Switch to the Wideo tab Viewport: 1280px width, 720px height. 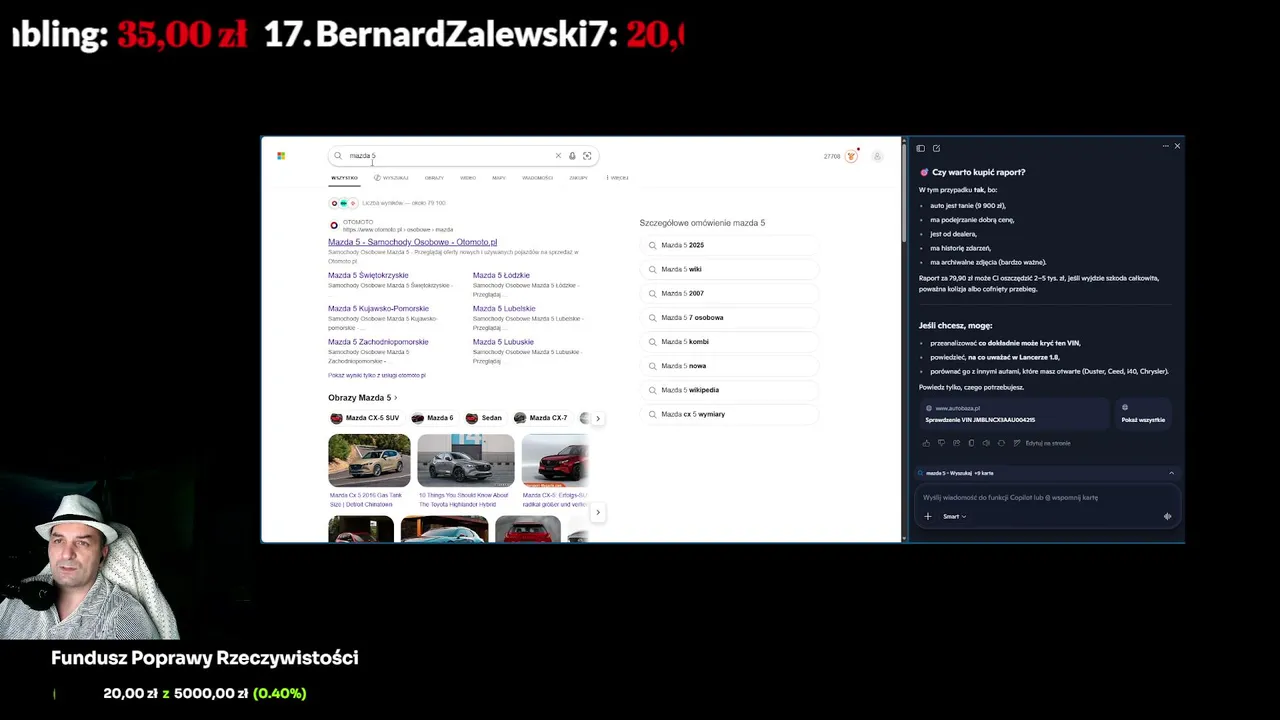468,178
